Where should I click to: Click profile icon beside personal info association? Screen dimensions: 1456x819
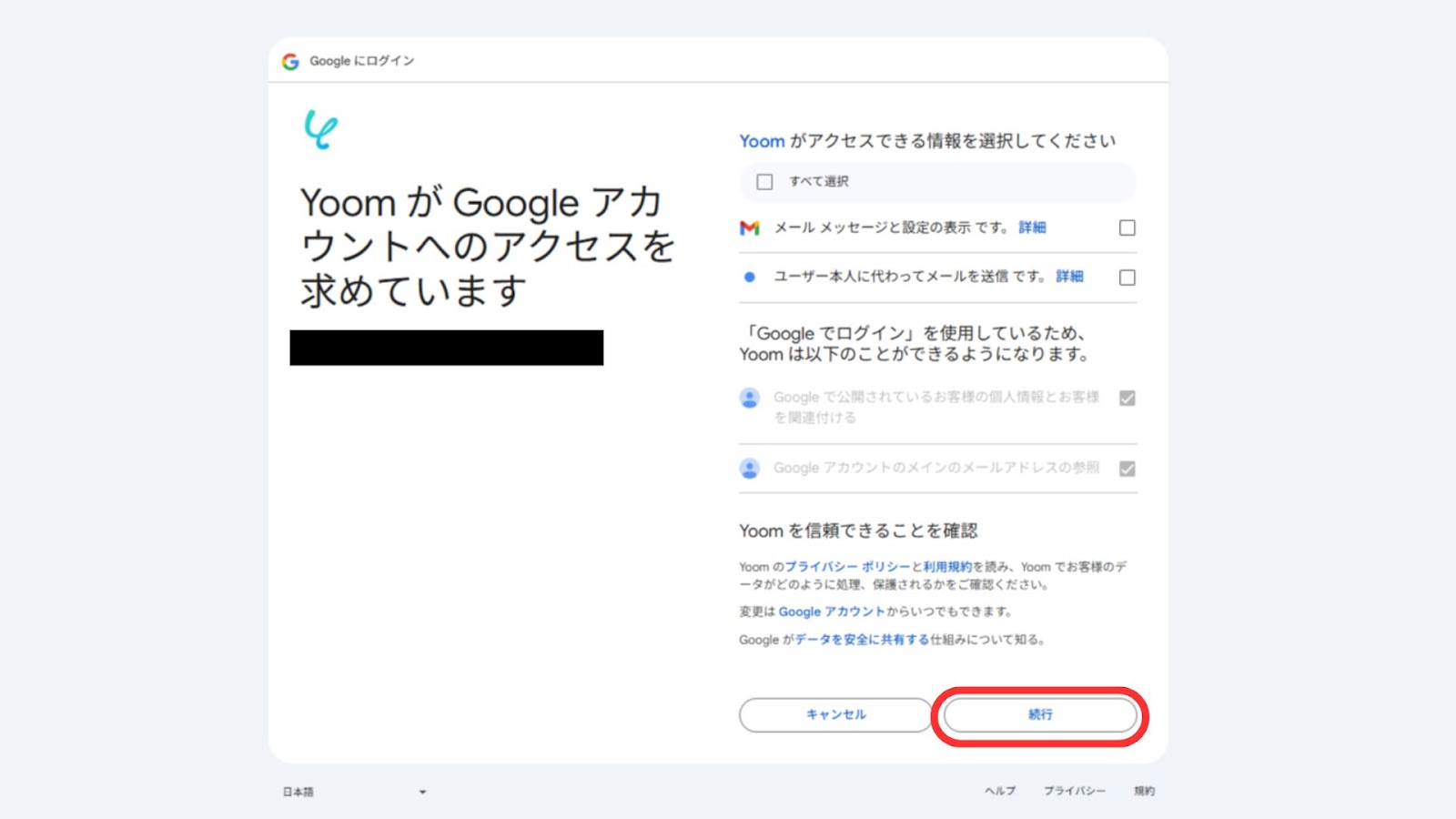pos(749,398)
